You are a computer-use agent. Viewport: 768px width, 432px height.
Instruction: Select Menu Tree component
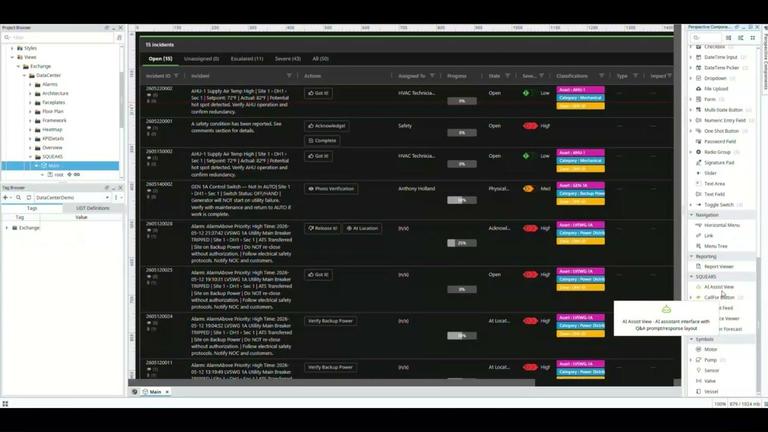pos(715,246)
